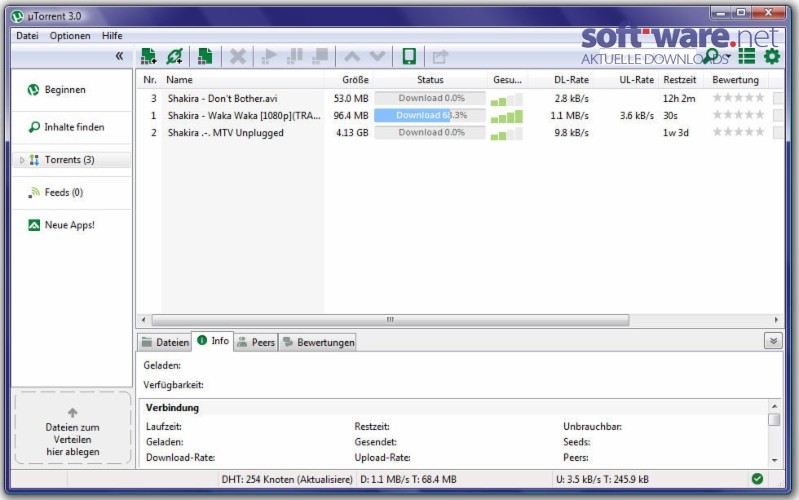Sort by the UL-Rate column header
This screenshot has height=500, width=799.
pos(626,80)
